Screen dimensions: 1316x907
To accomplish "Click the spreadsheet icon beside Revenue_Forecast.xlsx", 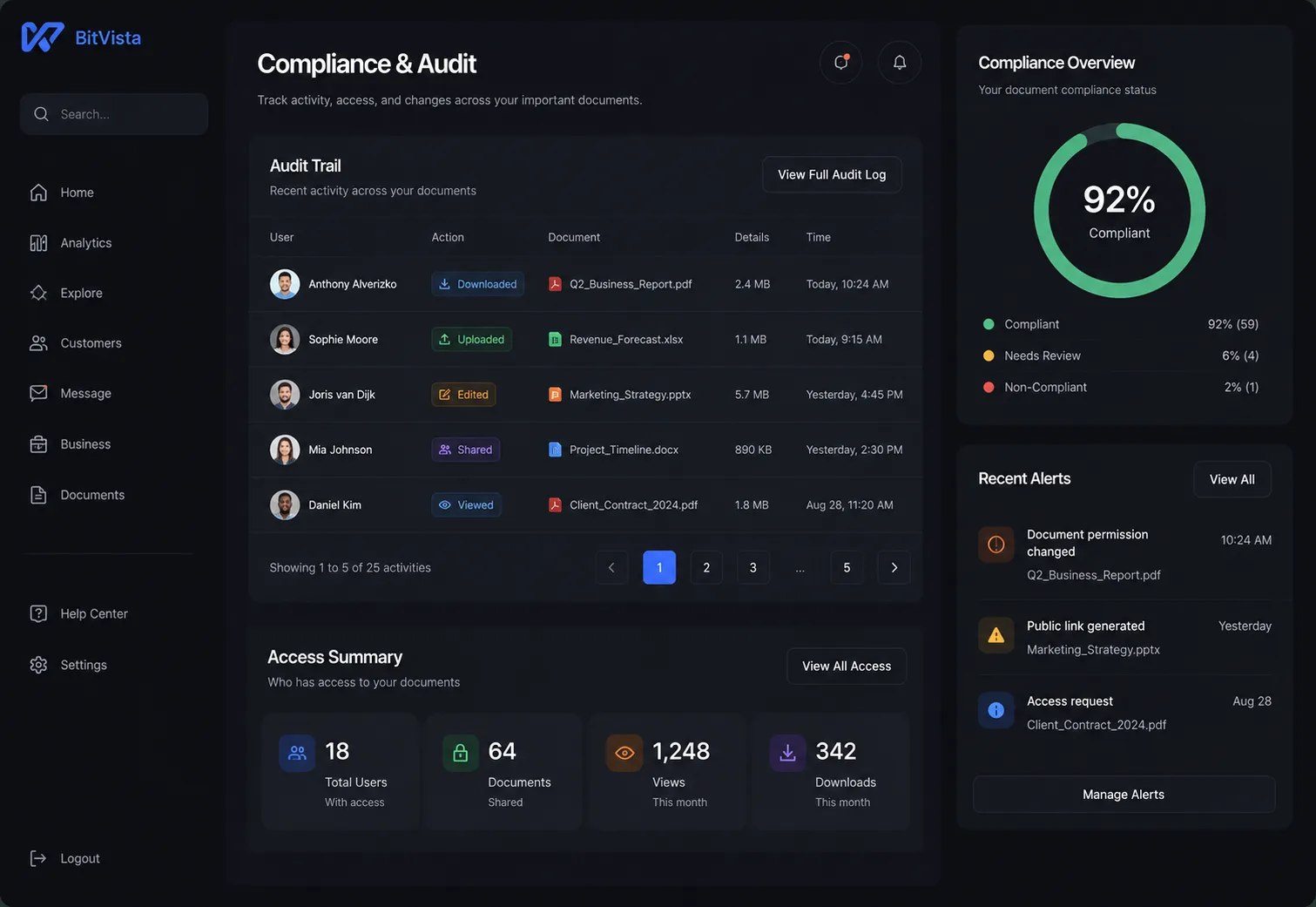I will tap(555, 339).
